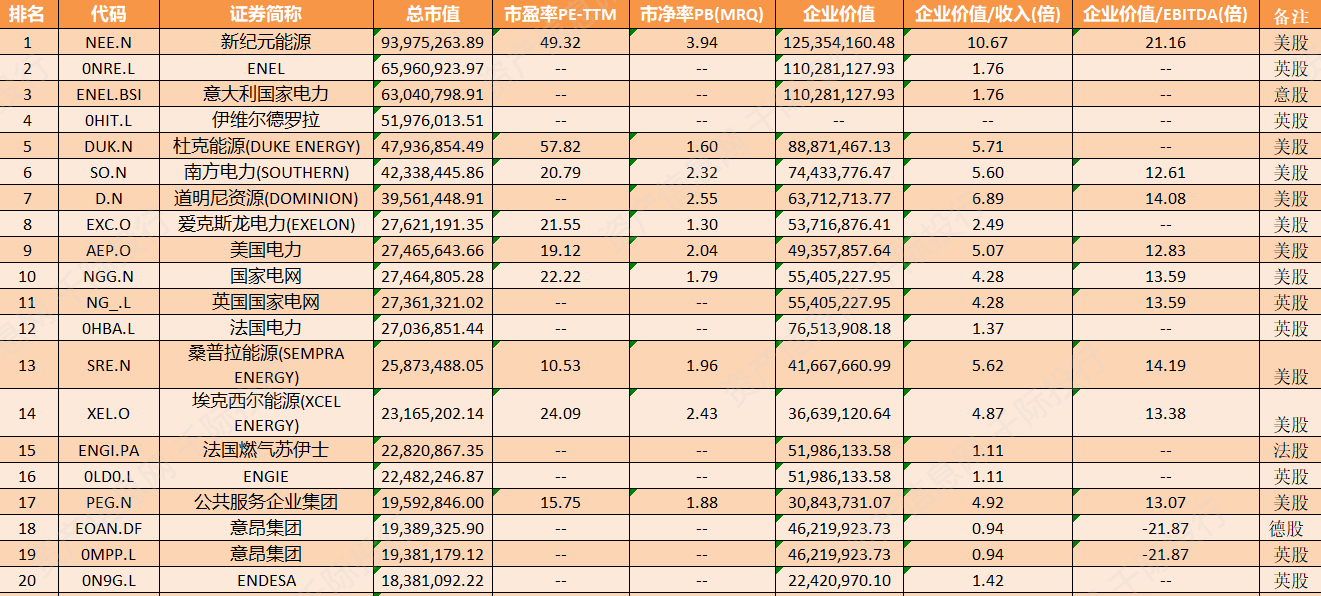Viewport: 1321px width, 596px height.
Task: Select the code cell NGG.N
Action: tap(109, 276)
